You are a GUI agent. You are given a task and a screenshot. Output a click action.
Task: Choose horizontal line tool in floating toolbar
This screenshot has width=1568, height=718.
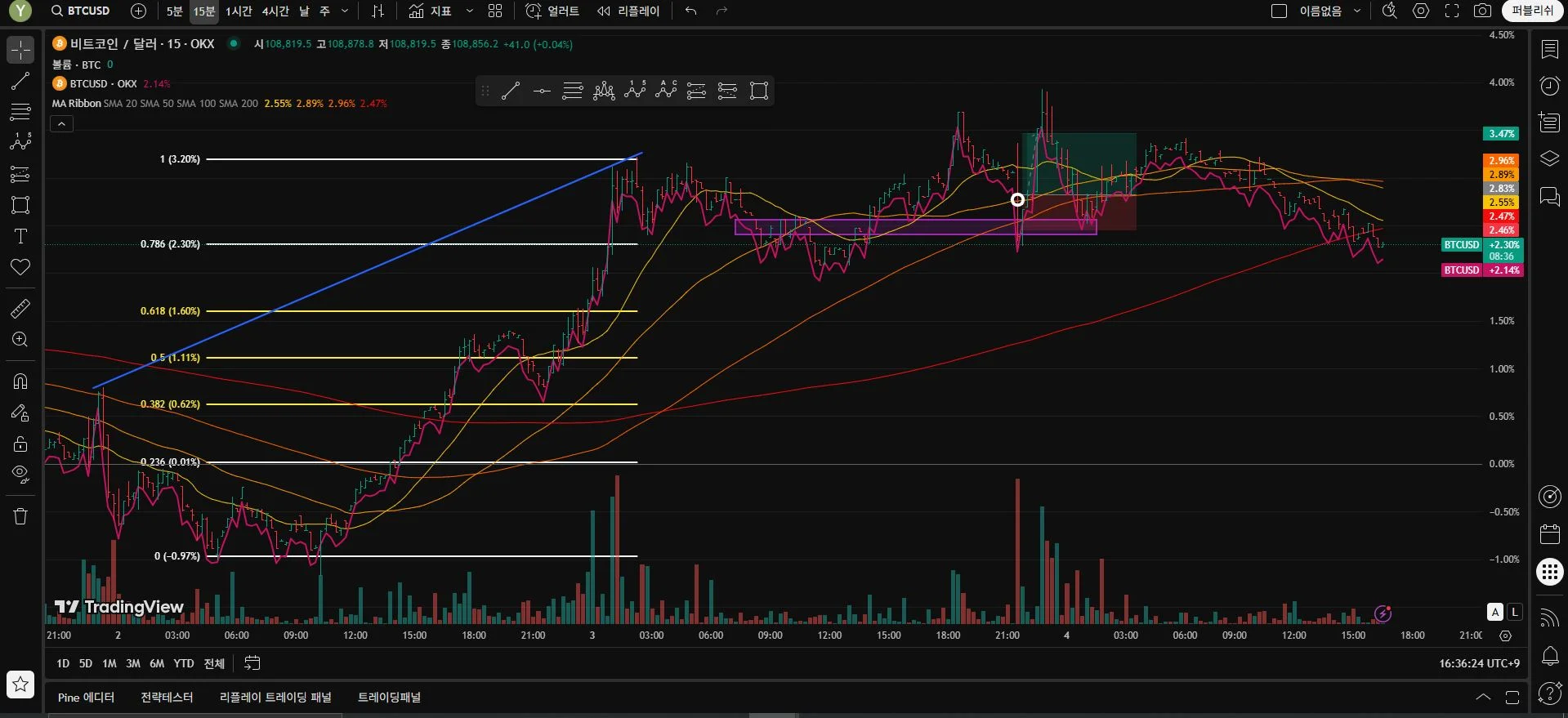click(x=542, y=91)
